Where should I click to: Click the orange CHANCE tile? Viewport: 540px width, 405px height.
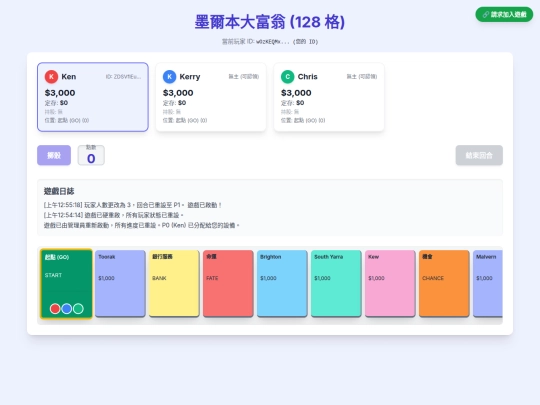coord(444,283)
